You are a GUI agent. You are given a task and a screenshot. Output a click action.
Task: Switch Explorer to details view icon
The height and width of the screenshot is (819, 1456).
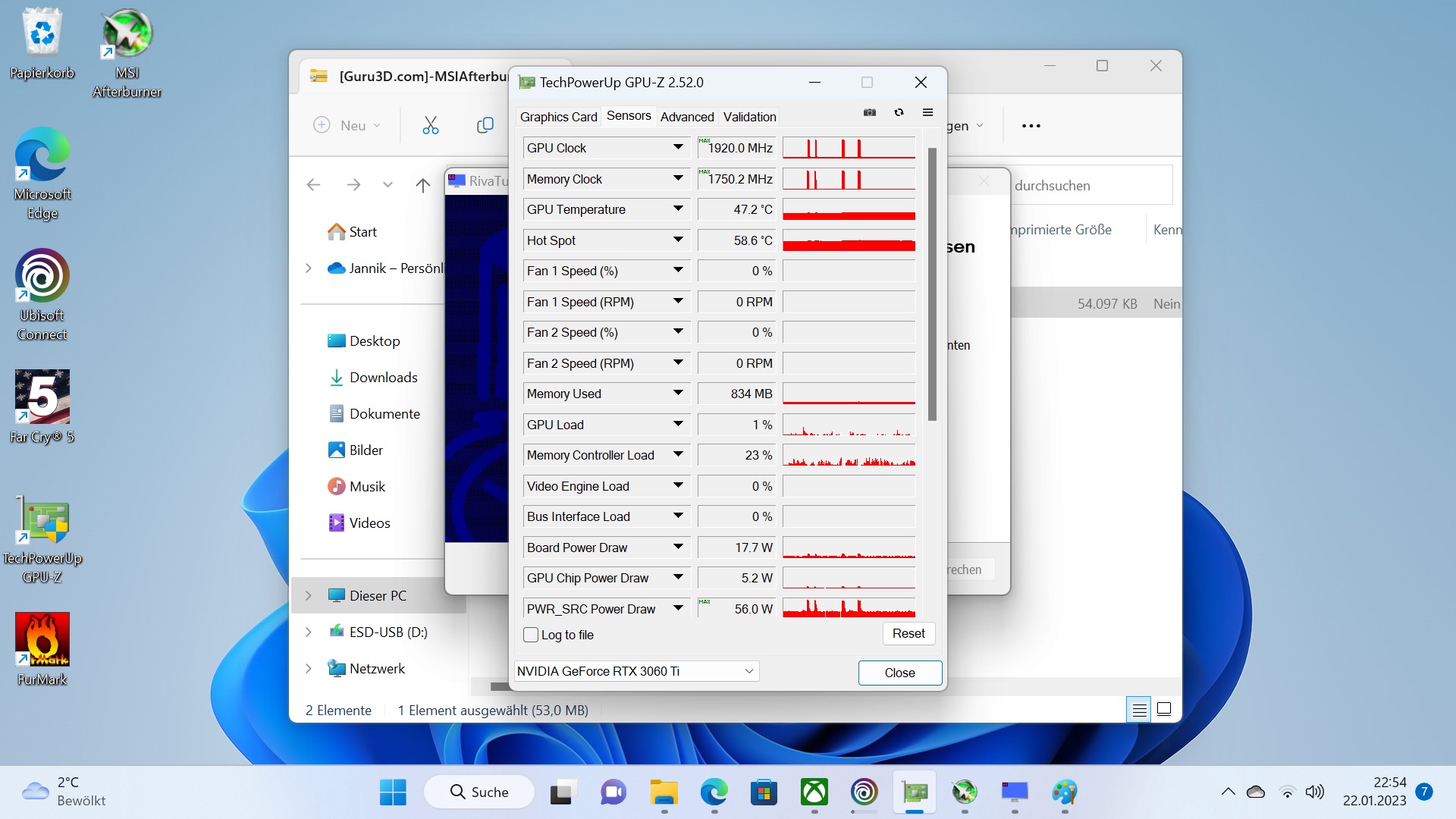(x=1139, y=710)
